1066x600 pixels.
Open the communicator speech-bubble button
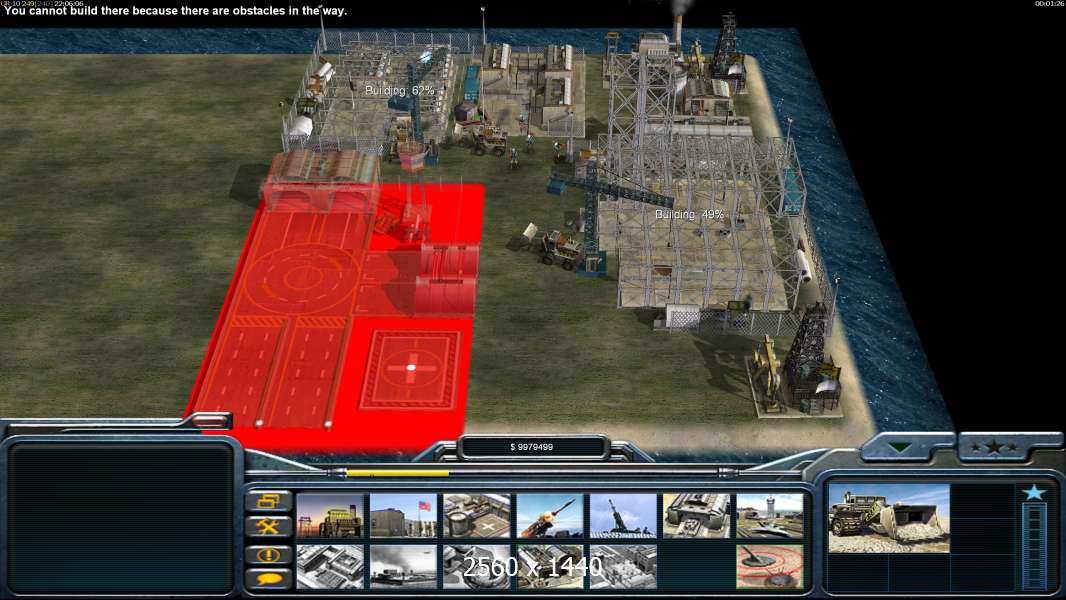point(269,579)
